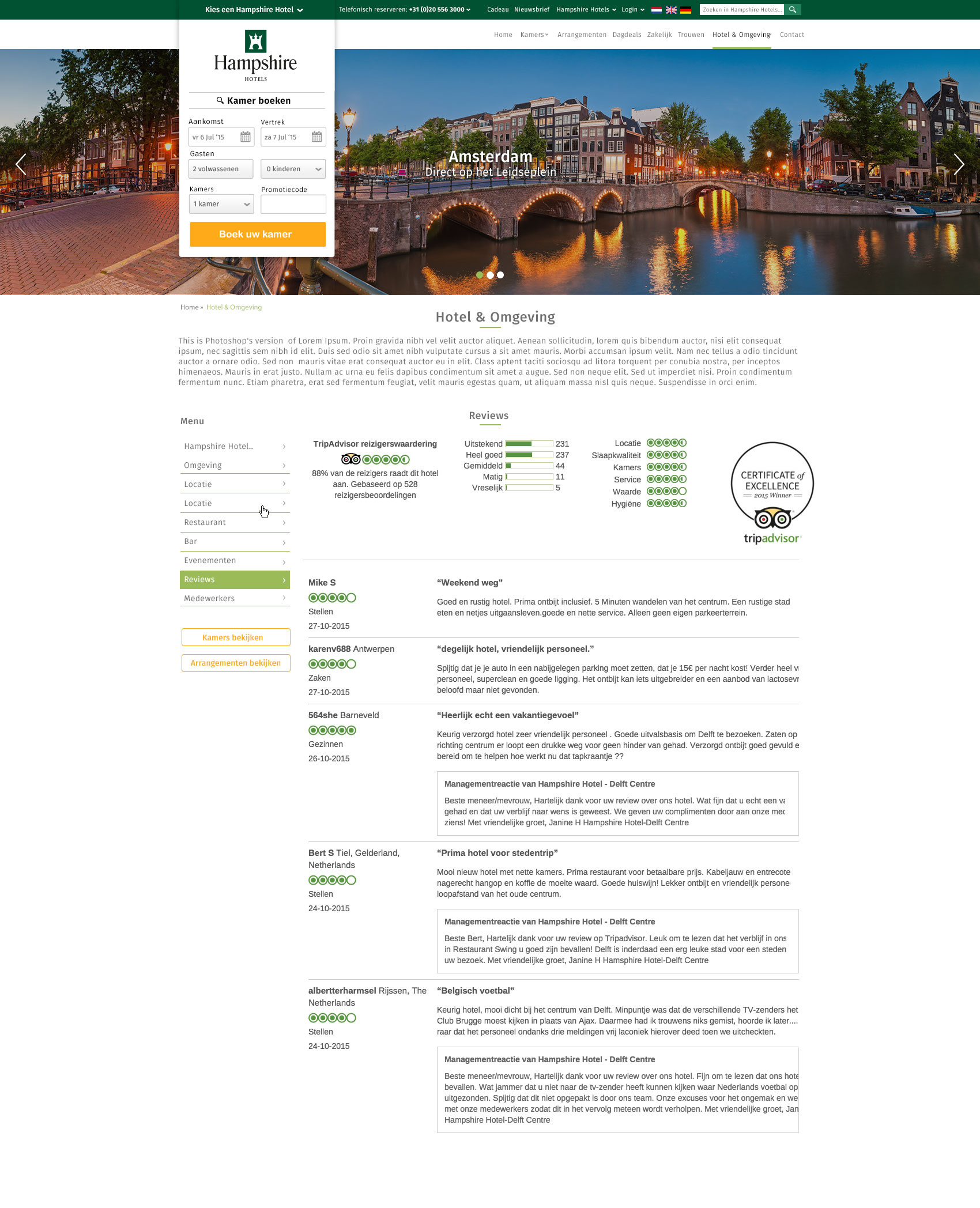
Task: Click Arrangementen bekijken button
Action: (235, 663)
